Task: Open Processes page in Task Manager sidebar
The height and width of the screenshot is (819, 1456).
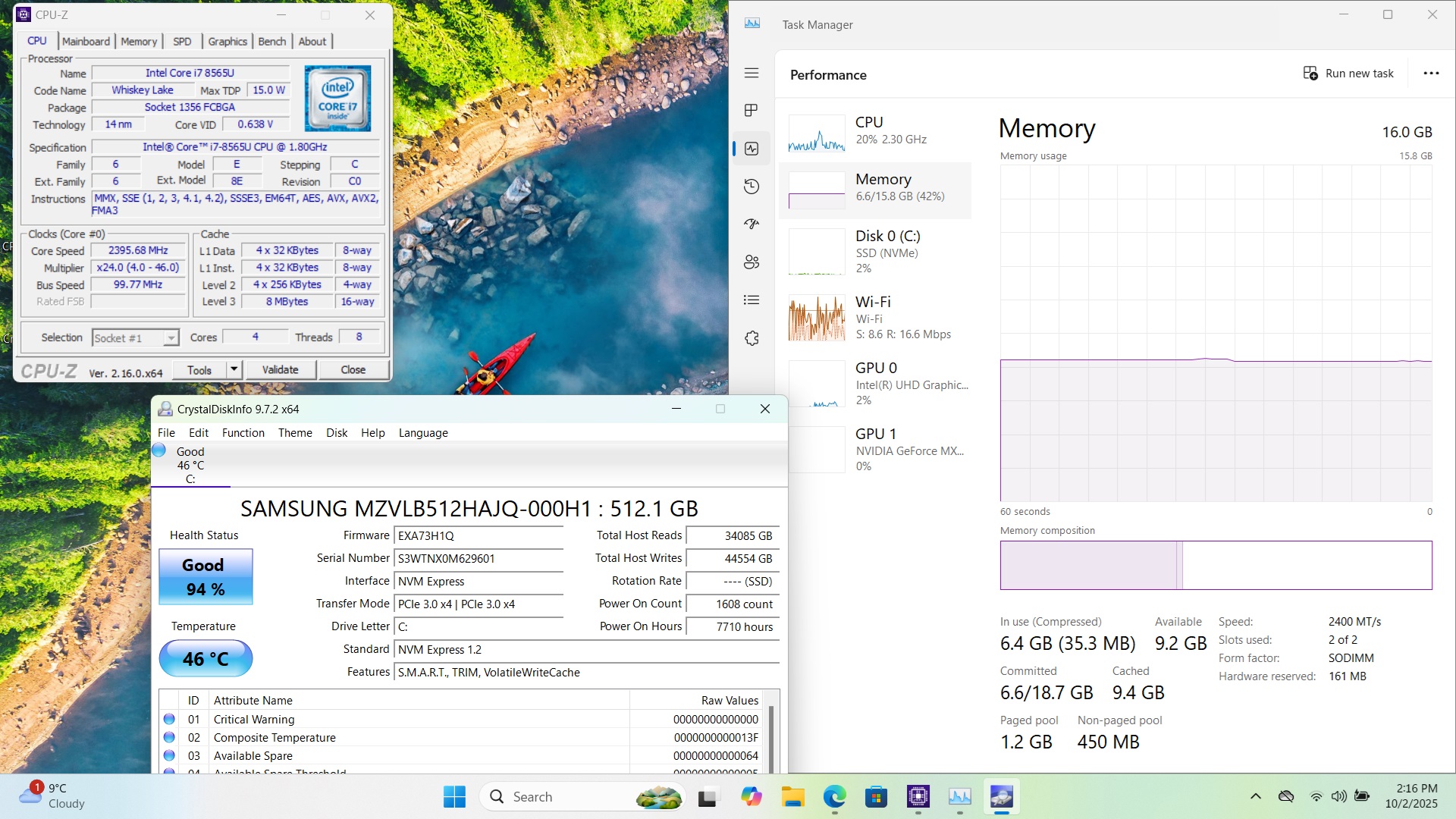Action: point(752,111)
